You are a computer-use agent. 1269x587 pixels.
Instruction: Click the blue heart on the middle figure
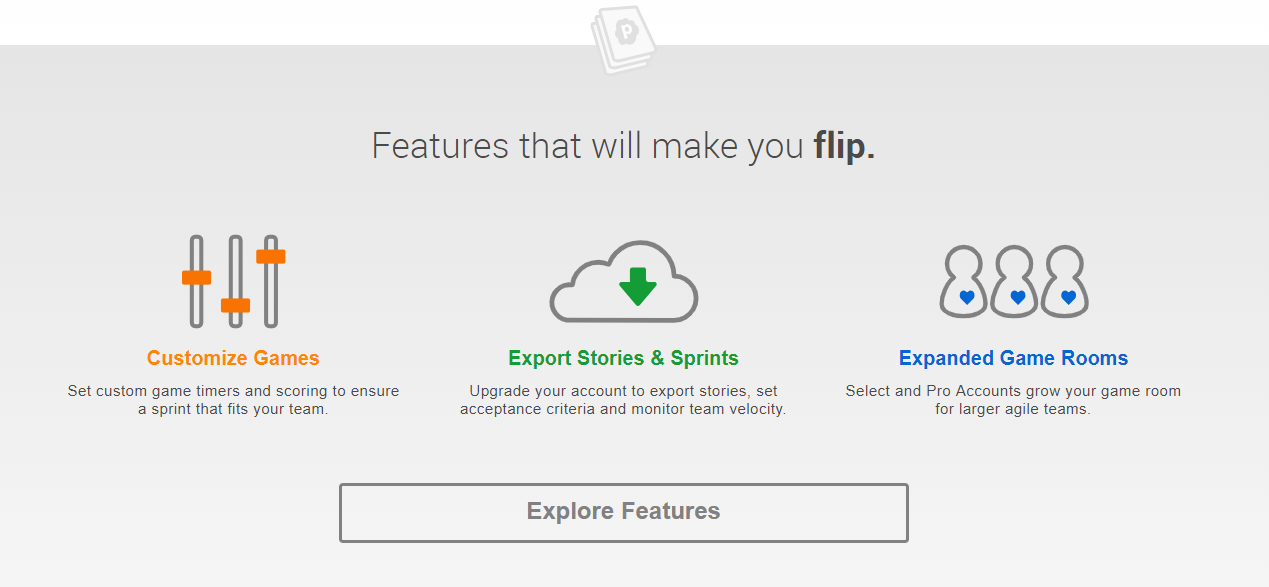pos(1017,297)
